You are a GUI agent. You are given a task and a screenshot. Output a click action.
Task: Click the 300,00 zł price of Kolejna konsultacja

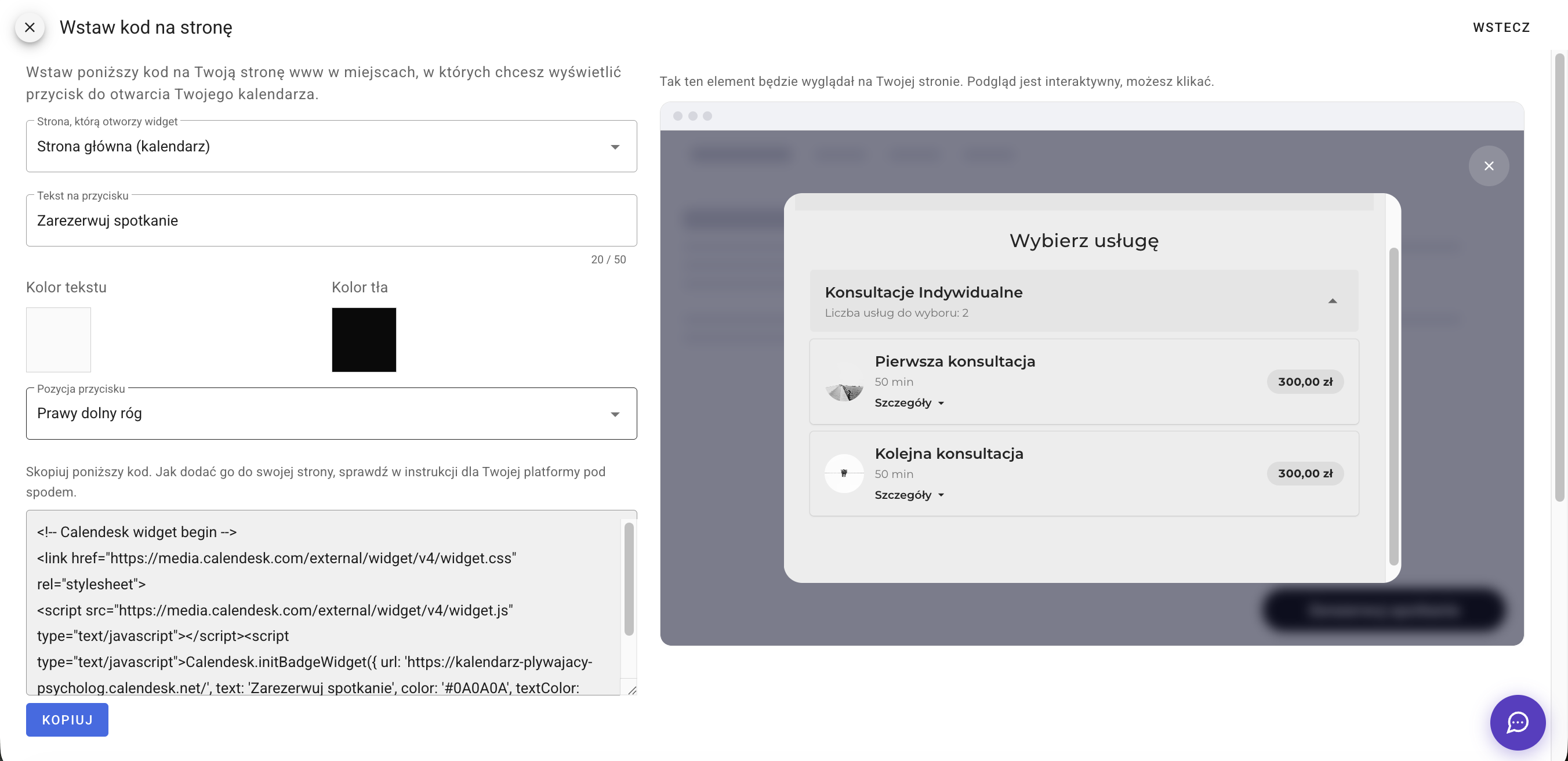click(1305, 474)
